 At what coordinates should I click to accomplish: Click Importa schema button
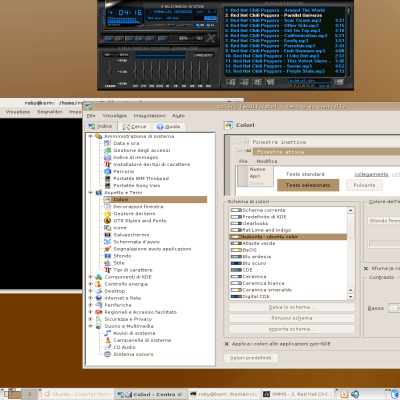(x=292, y=329)
